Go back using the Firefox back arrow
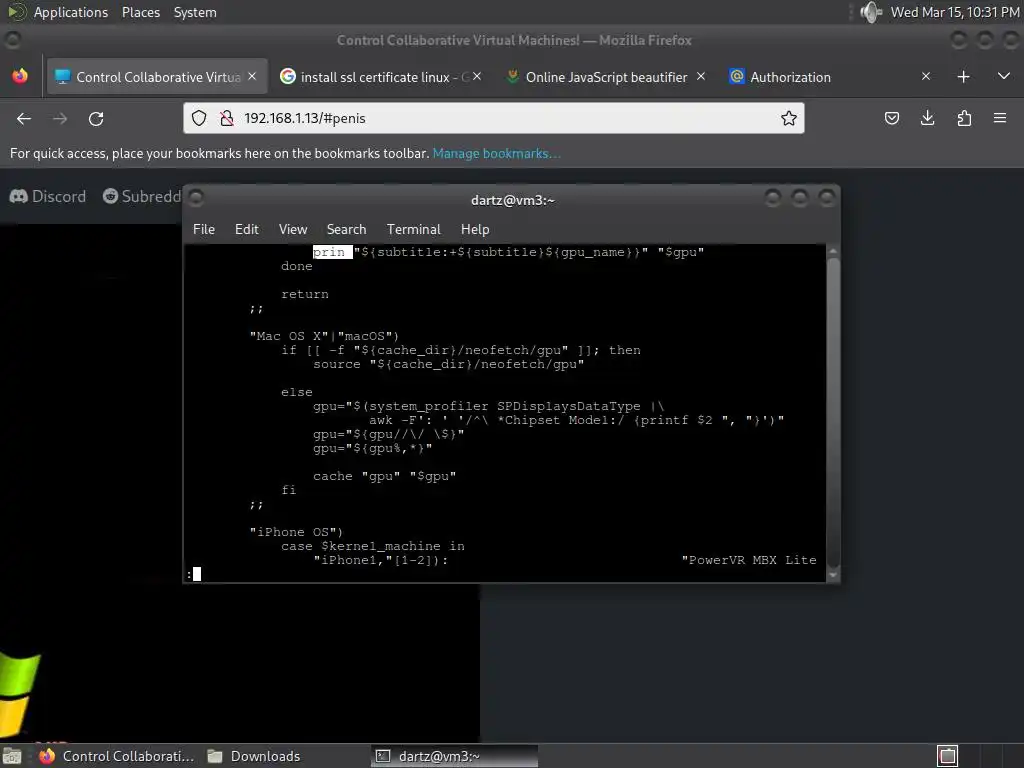The height and width of the screenshot is (768, 1024). 24,118
